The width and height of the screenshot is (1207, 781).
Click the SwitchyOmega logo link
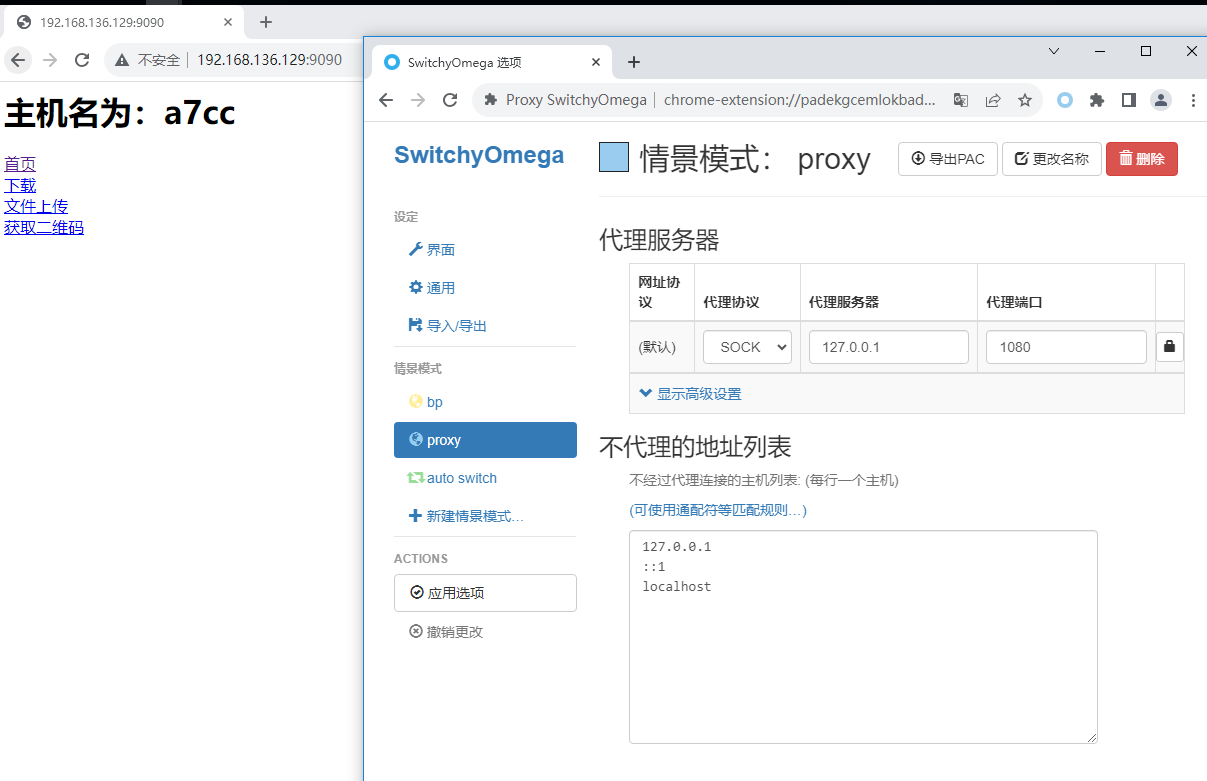tap(479, 155)
